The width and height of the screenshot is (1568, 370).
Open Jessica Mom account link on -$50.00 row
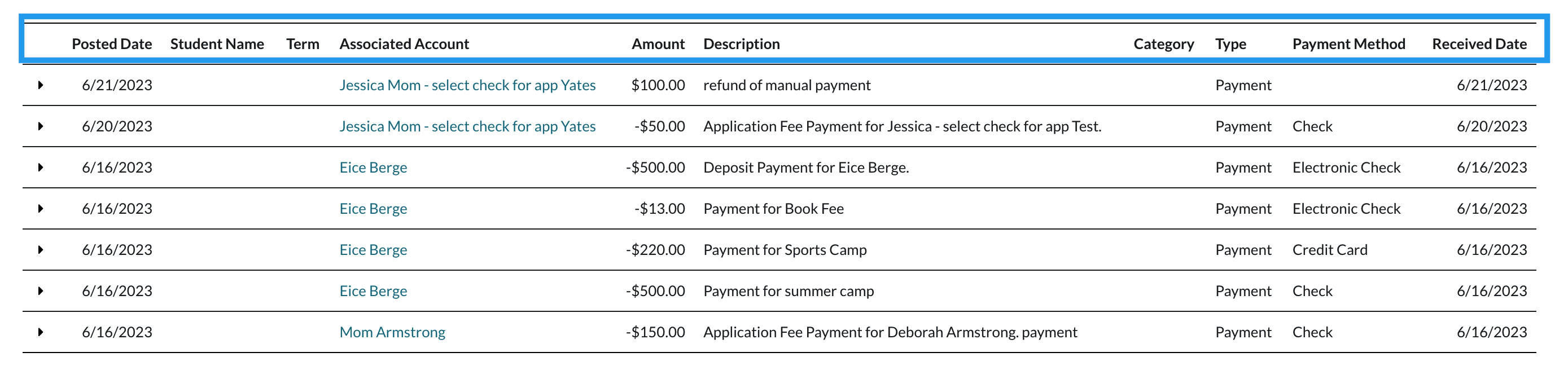coord(467,126)
